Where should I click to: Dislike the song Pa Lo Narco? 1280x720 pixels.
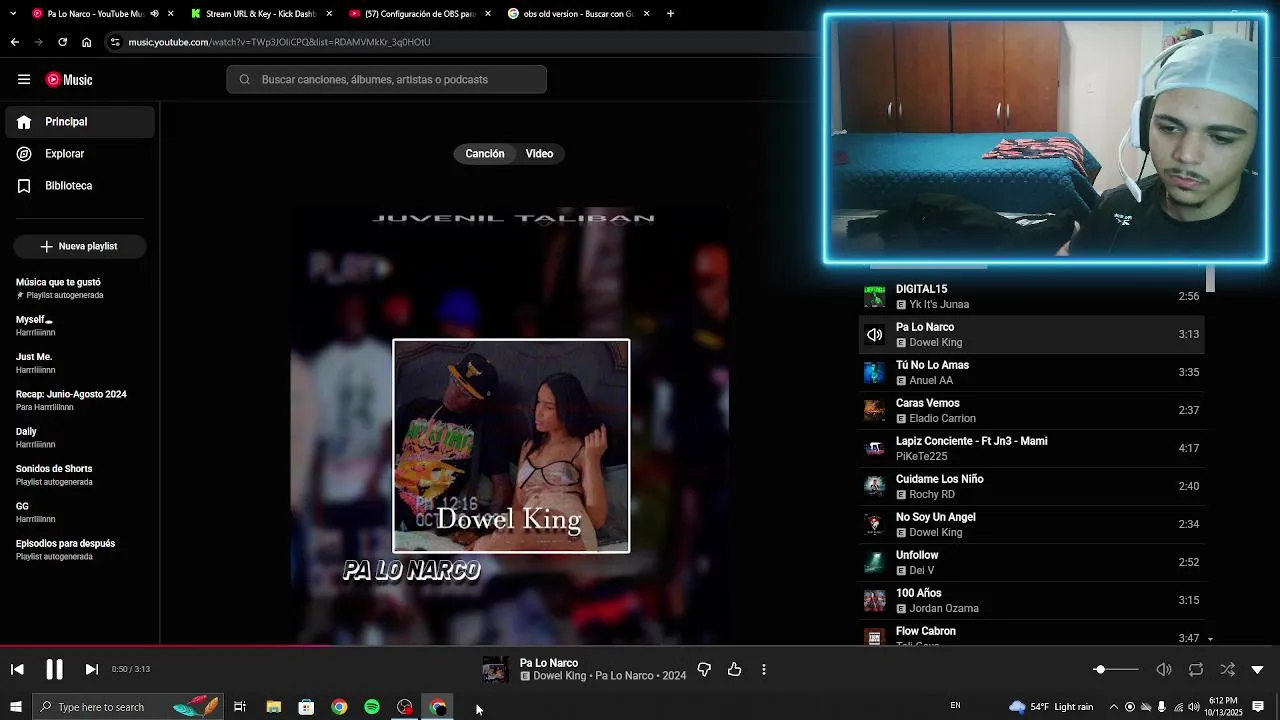pyautogui.click(x=704, y=669)
